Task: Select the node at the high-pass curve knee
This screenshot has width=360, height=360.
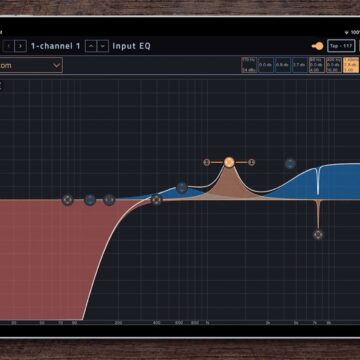Action: coord(156,200)
